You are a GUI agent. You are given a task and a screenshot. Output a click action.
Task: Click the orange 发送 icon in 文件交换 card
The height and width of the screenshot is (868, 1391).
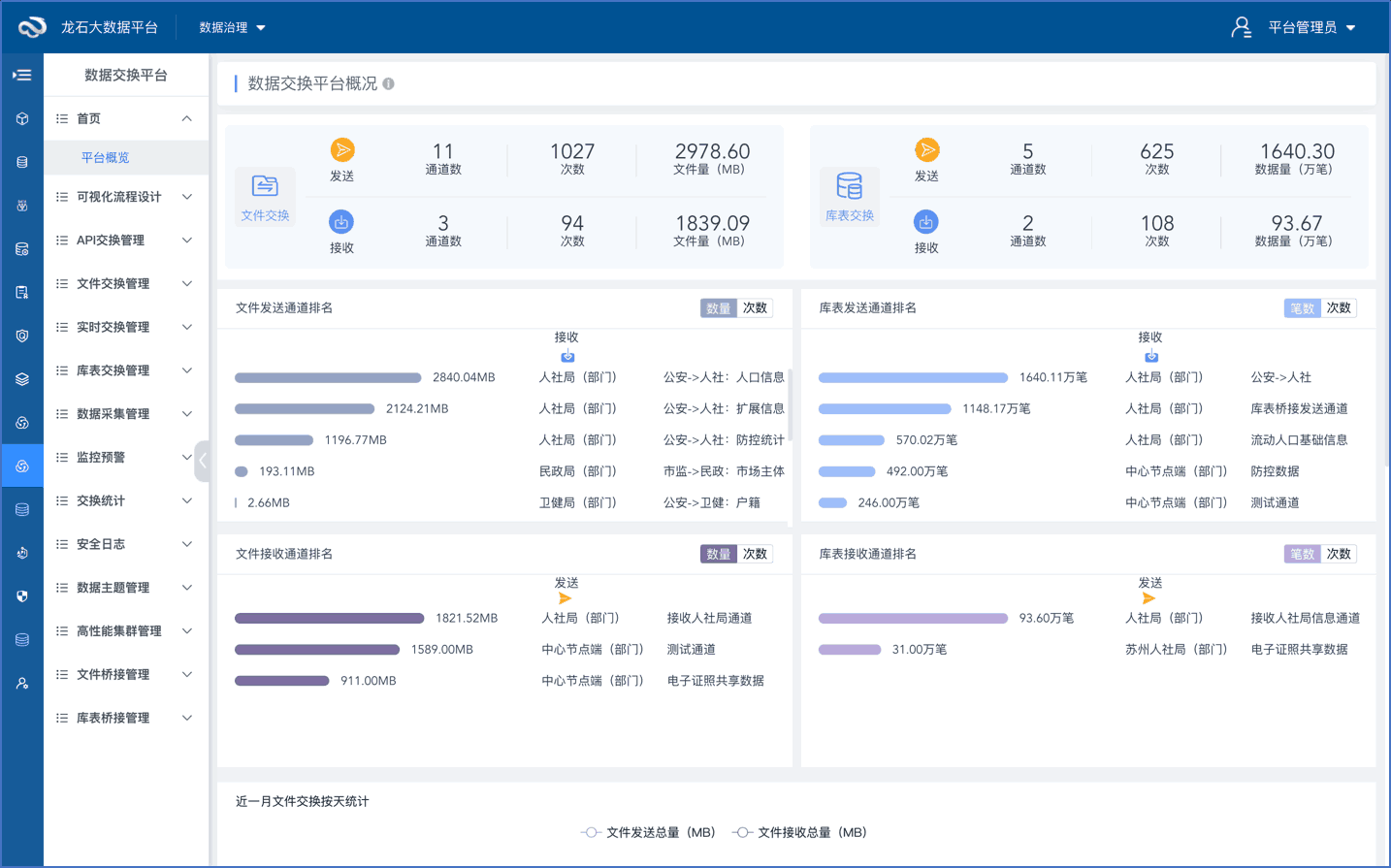[341, 149]
